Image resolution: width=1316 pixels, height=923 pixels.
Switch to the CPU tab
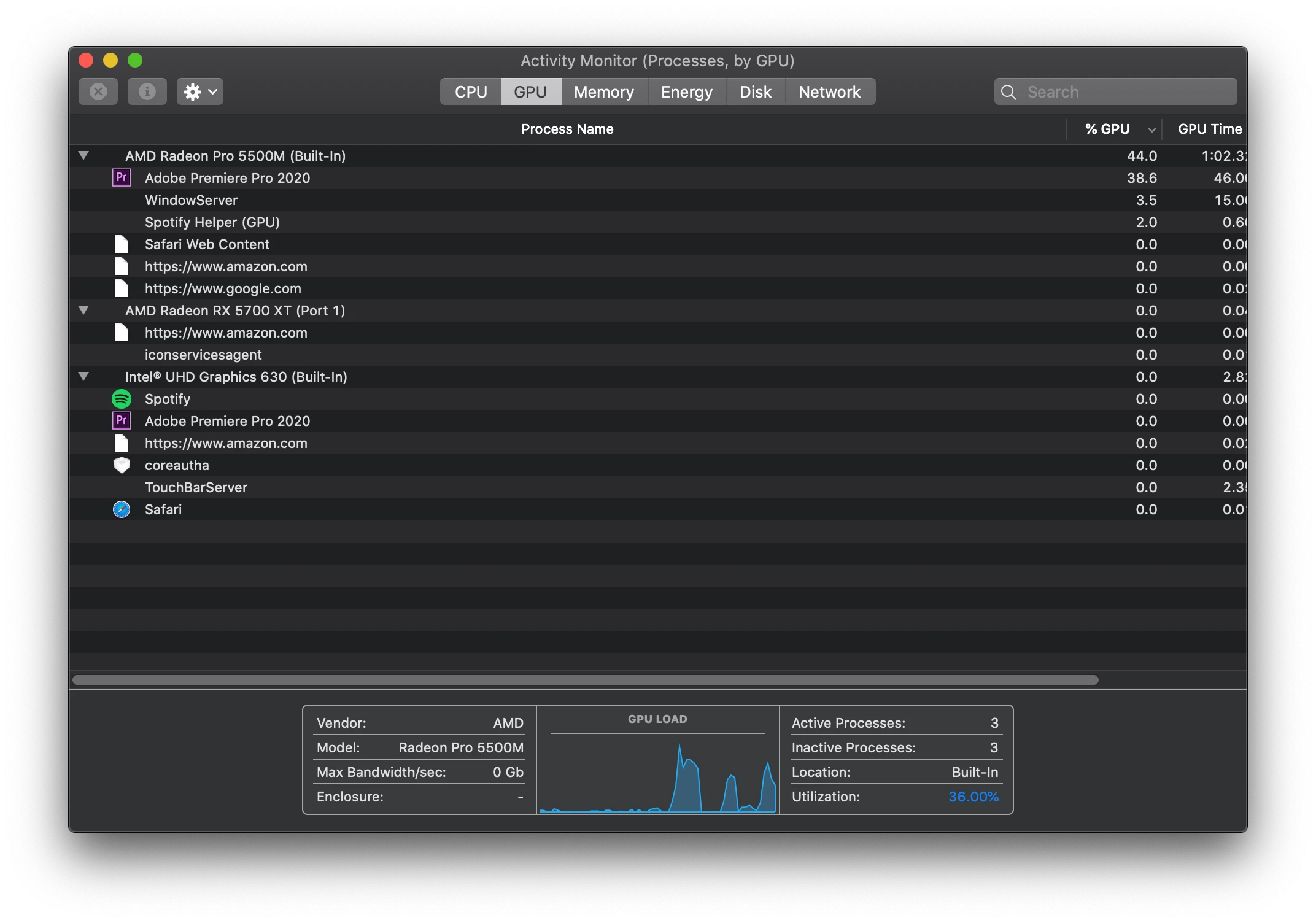[471, 92]
